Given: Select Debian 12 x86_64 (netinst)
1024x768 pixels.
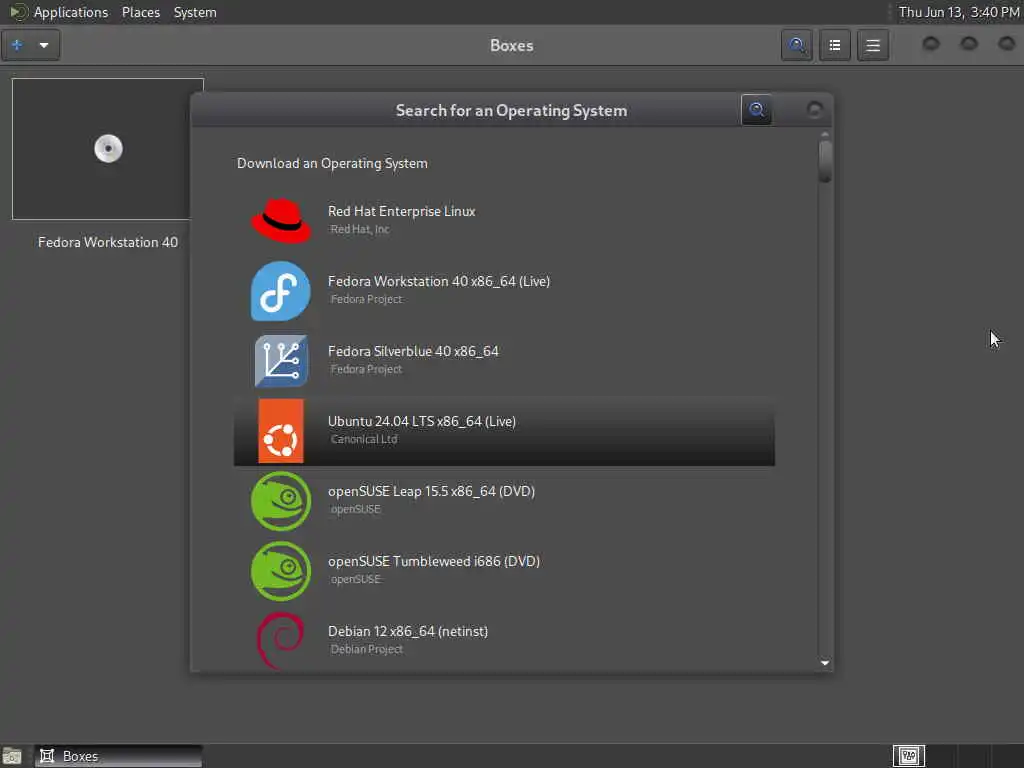Looking at the screenshot, I should click(504, 640).
